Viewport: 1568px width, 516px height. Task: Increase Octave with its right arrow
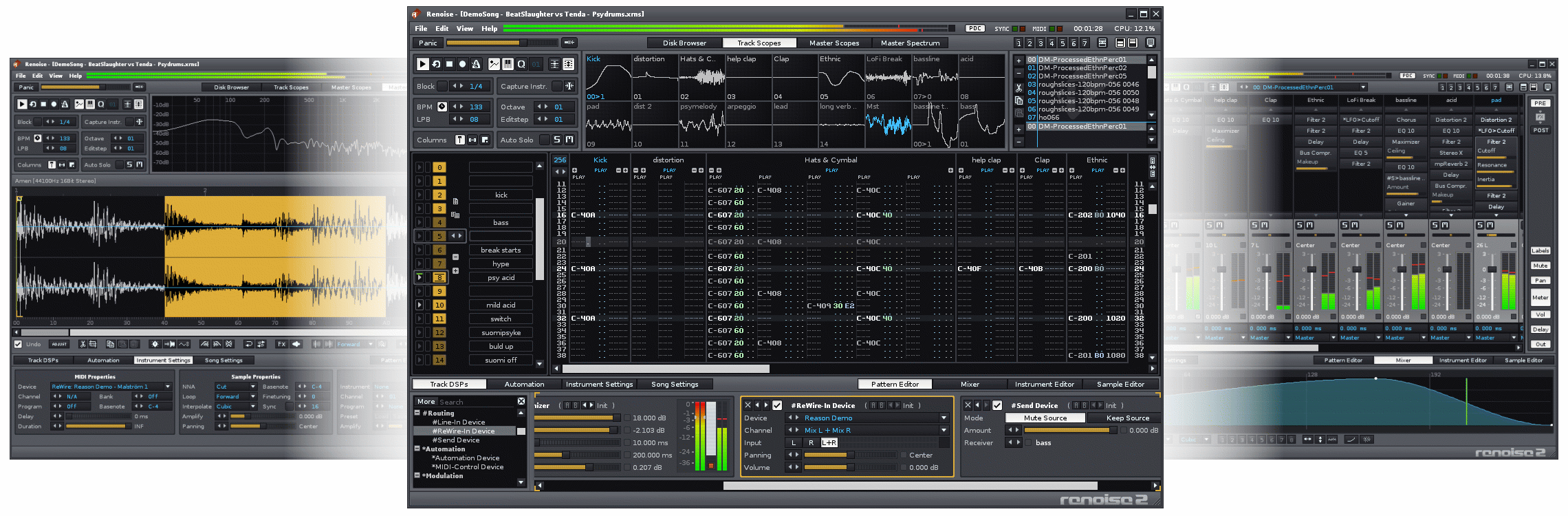[x=547, y=107]
